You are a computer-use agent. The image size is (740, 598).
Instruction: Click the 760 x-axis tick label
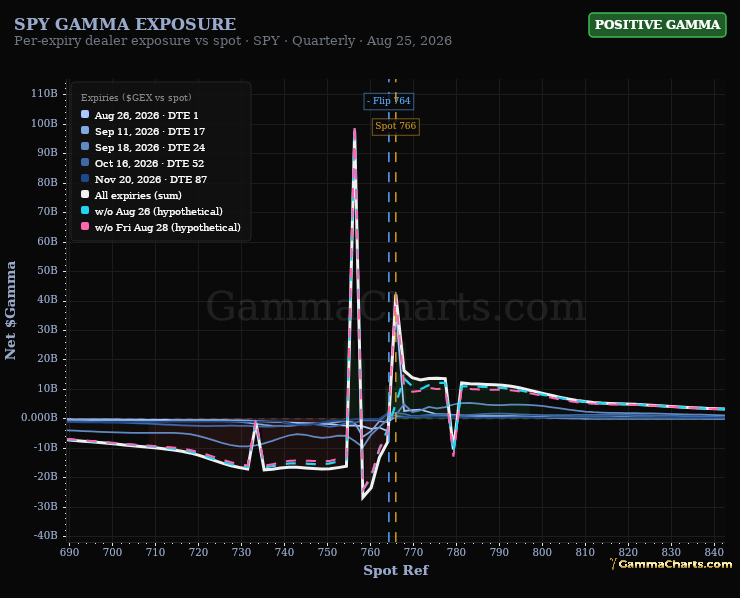(370, 552)
